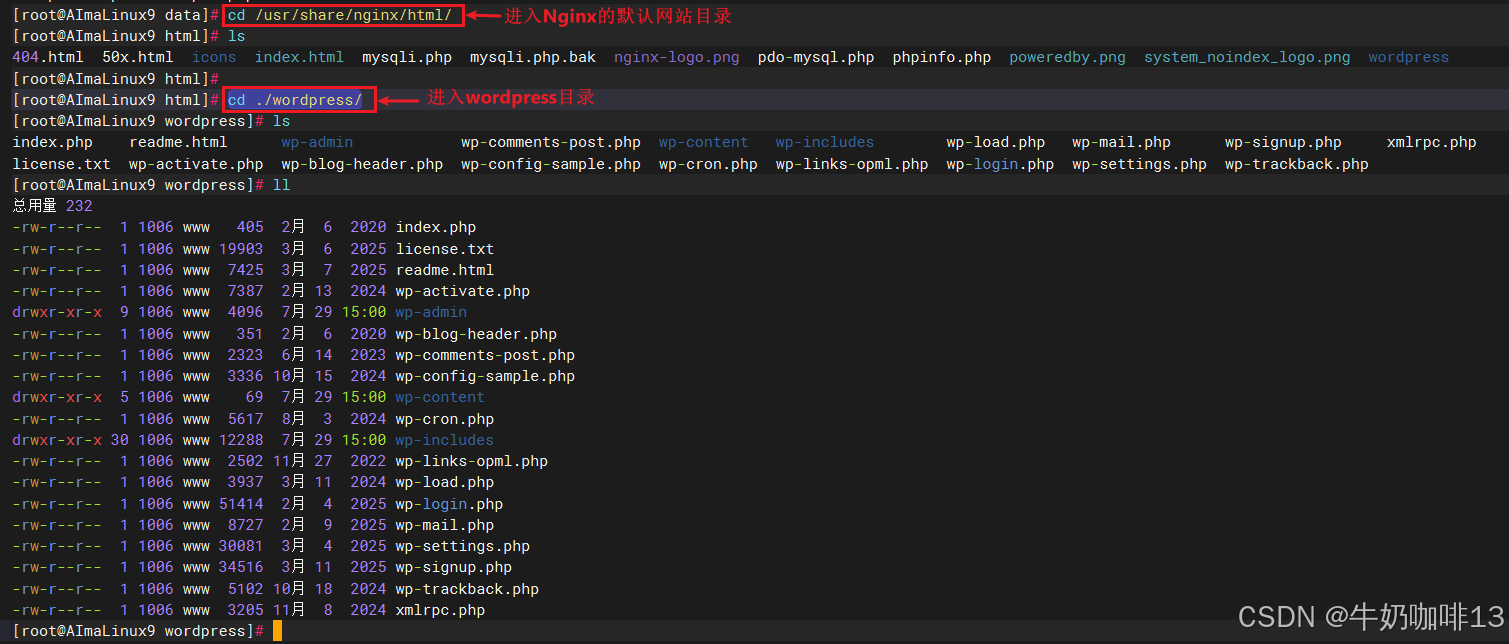Click size 3336 of wp-config-sample.php
This screenshot has height=644, width=1509.
[x=245, y=376]
